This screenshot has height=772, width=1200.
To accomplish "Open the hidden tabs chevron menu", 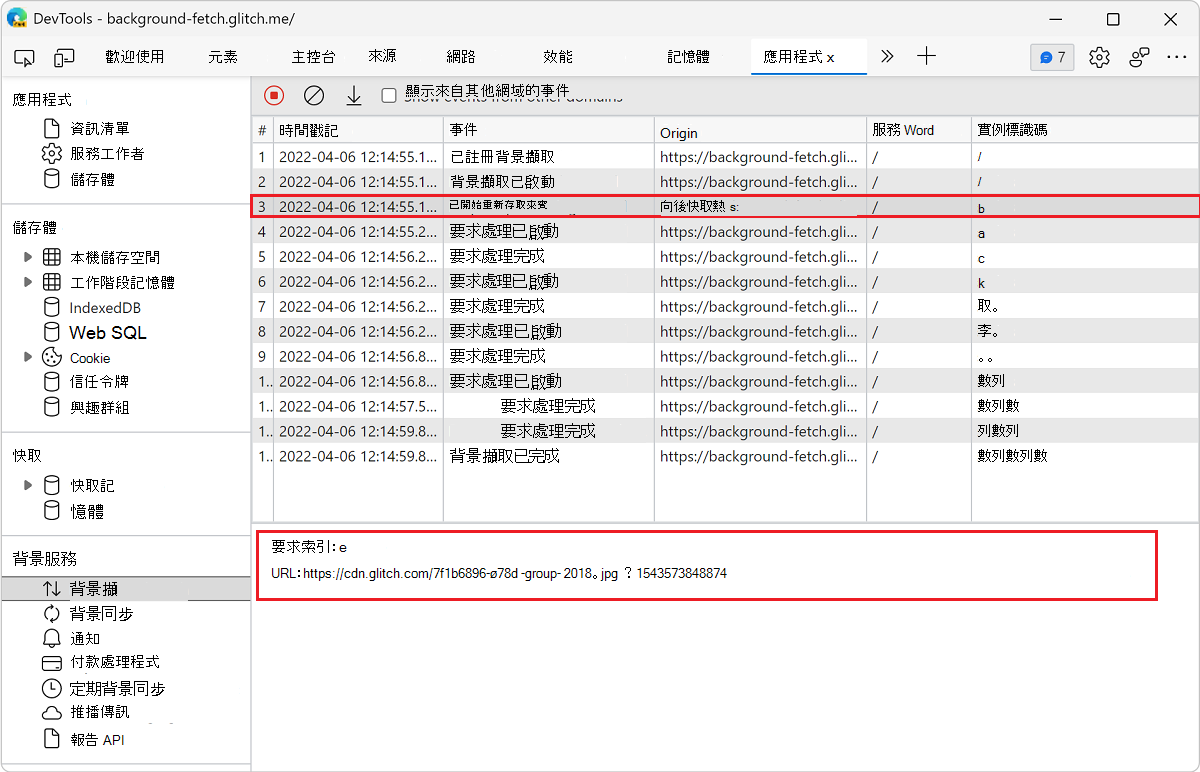I will [886, 57].
